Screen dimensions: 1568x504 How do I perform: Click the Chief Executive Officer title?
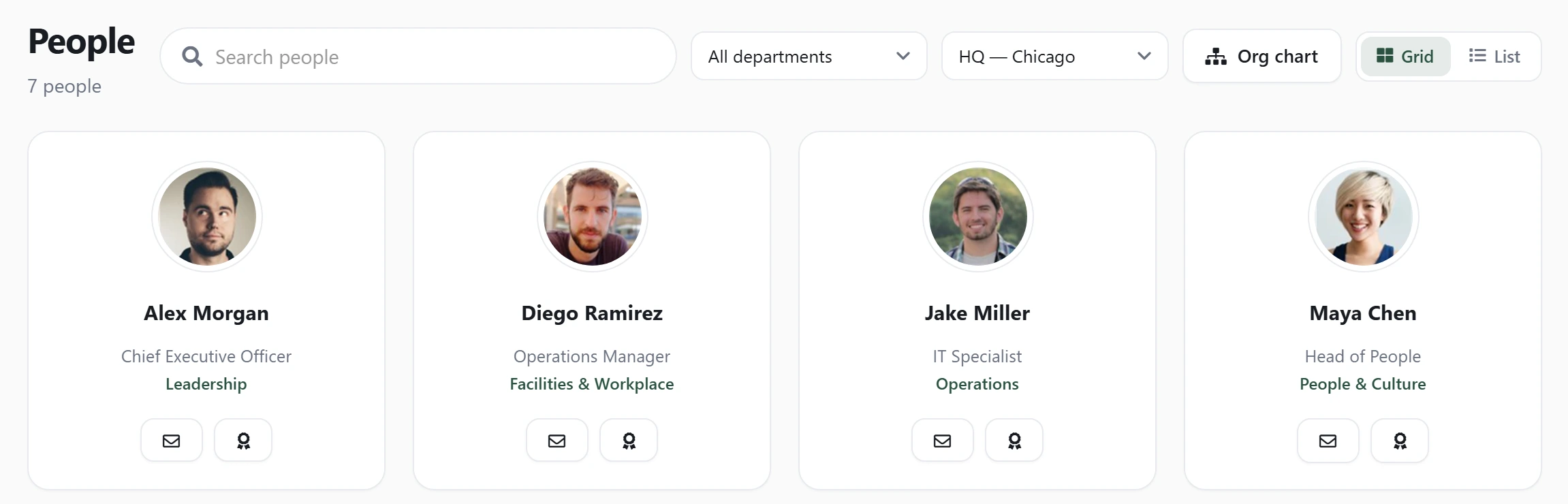click(x=206, y=356)
